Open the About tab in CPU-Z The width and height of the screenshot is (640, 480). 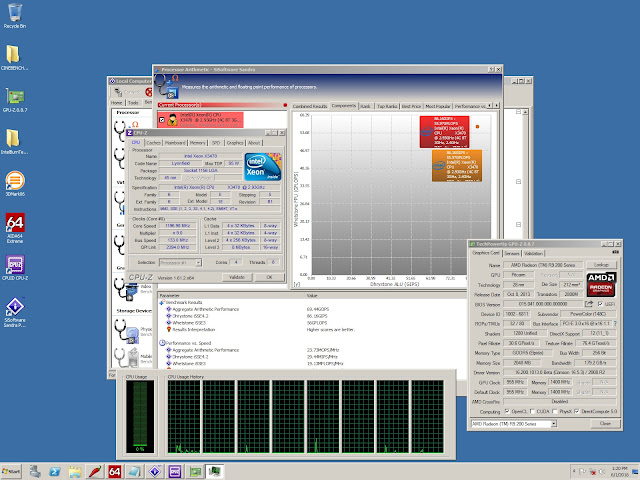254,143
